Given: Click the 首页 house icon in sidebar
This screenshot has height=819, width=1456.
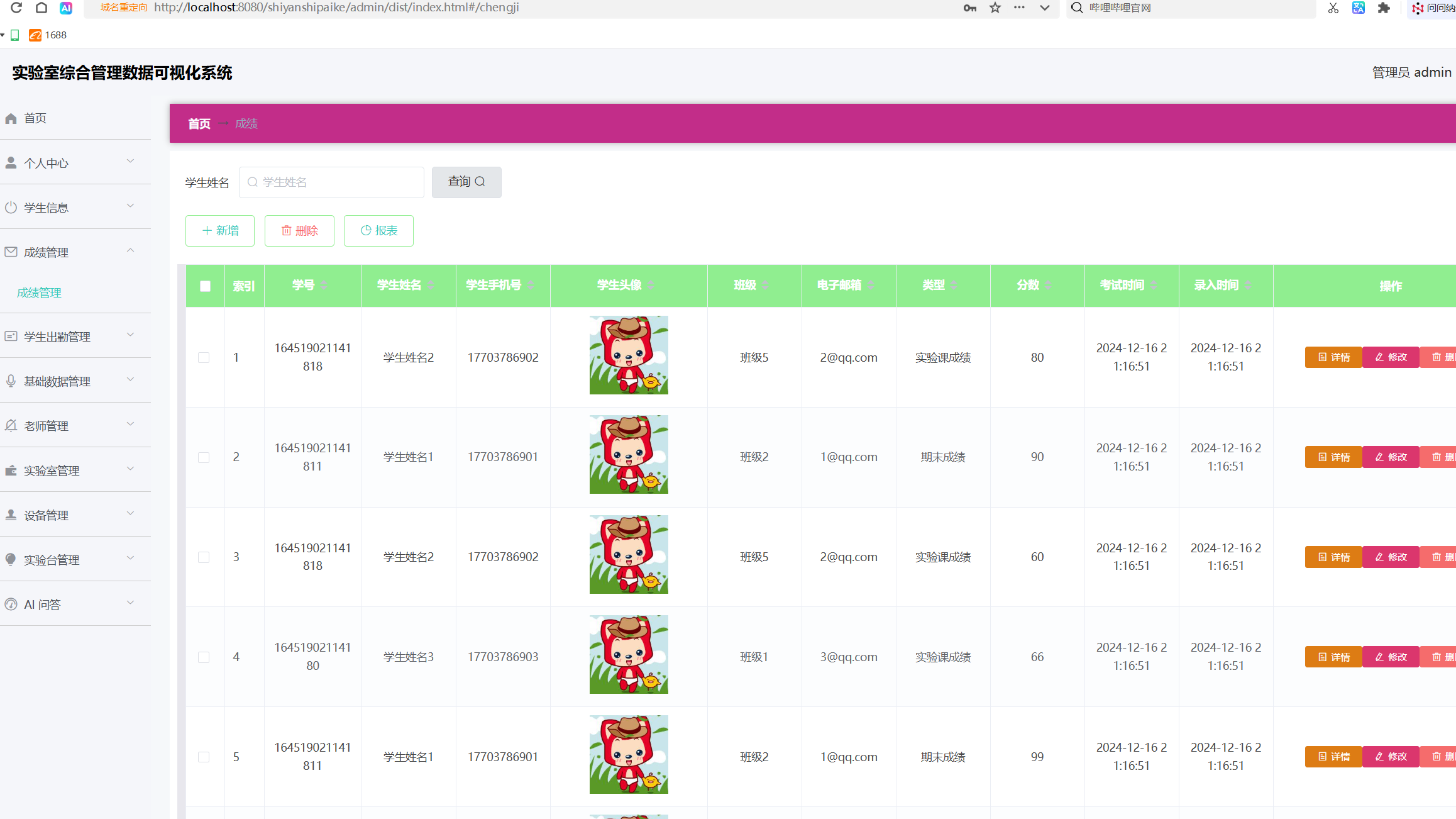Looking at the screenshot, I should pos(11,118).
